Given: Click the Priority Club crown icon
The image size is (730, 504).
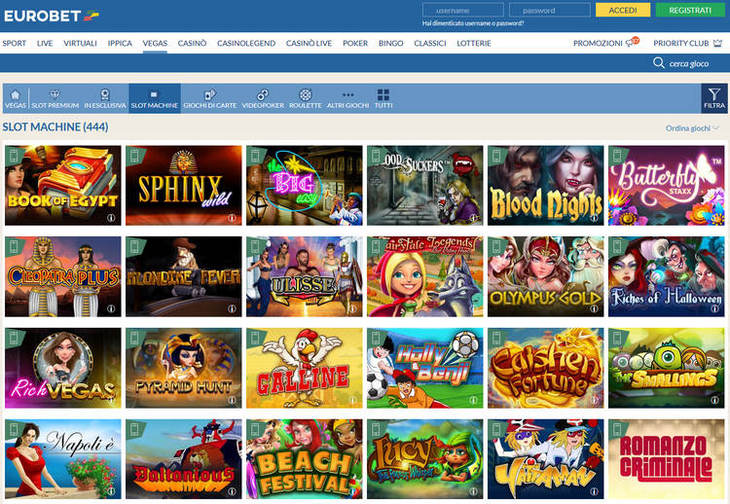Looking at the screenshot, I should click(717, 43).
